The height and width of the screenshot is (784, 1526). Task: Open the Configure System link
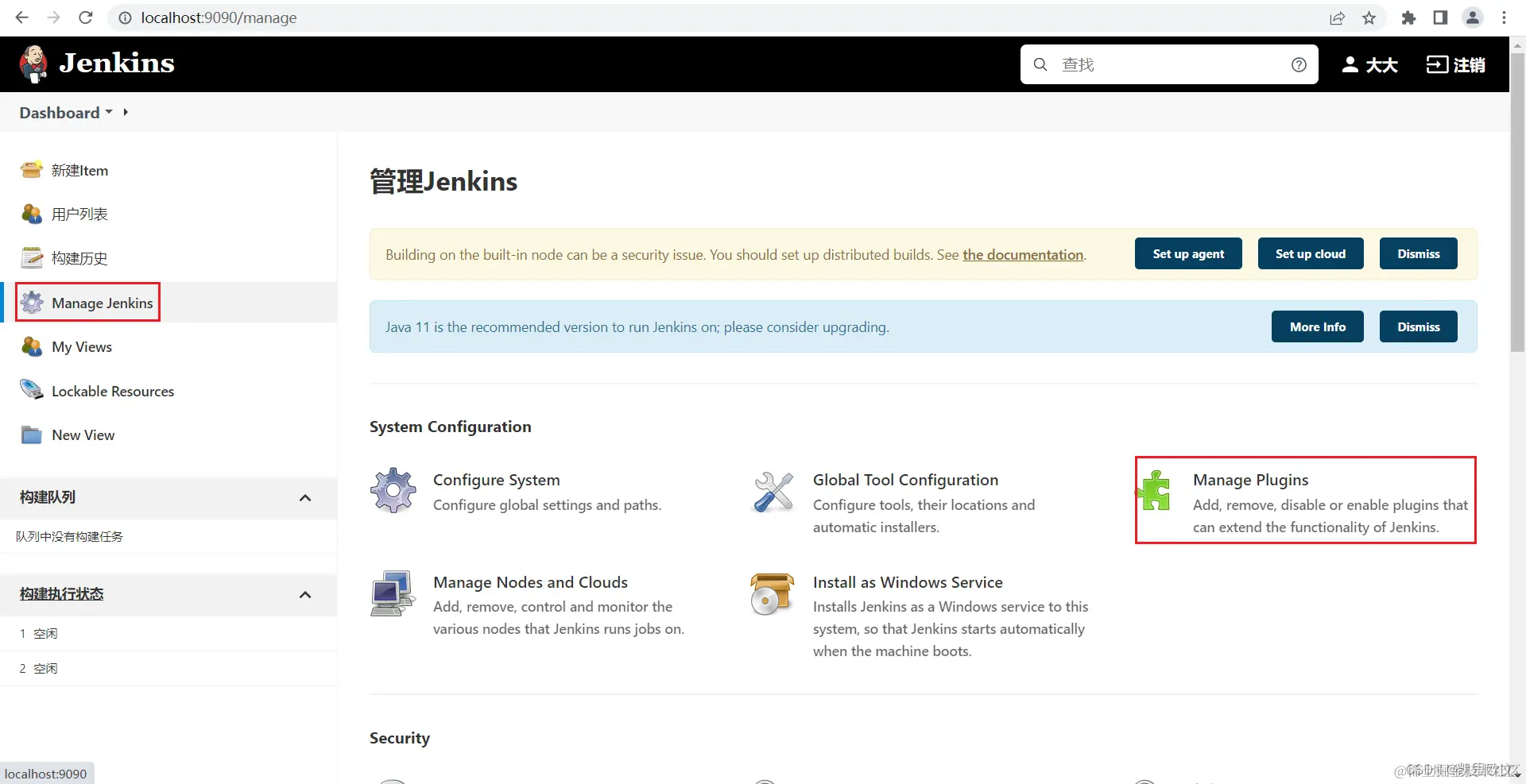[497, 480]
